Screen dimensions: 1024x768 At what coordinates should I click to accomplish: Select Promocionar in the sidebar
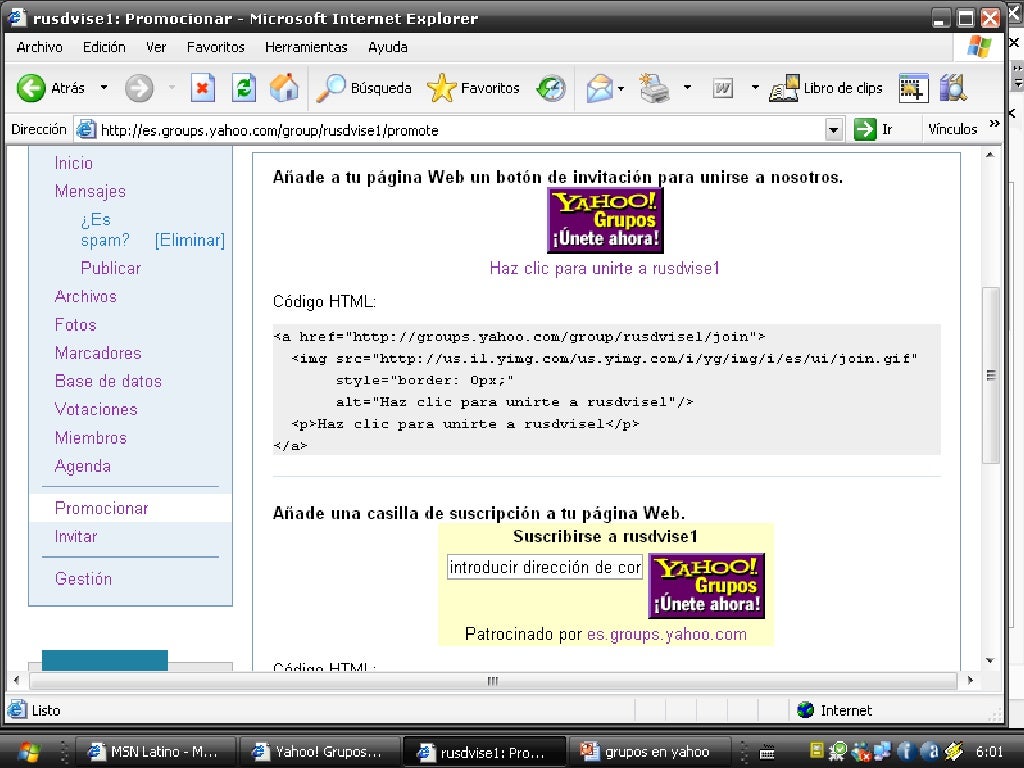click(x=101, y=508)
